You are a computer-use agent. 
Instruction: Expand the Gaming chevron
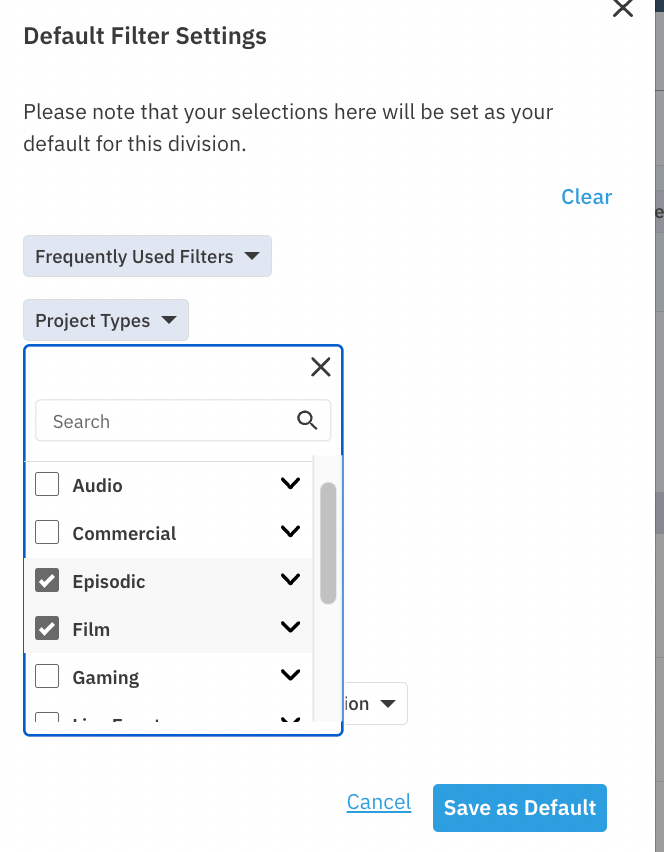pyautogui.click(x=290, y=675)
